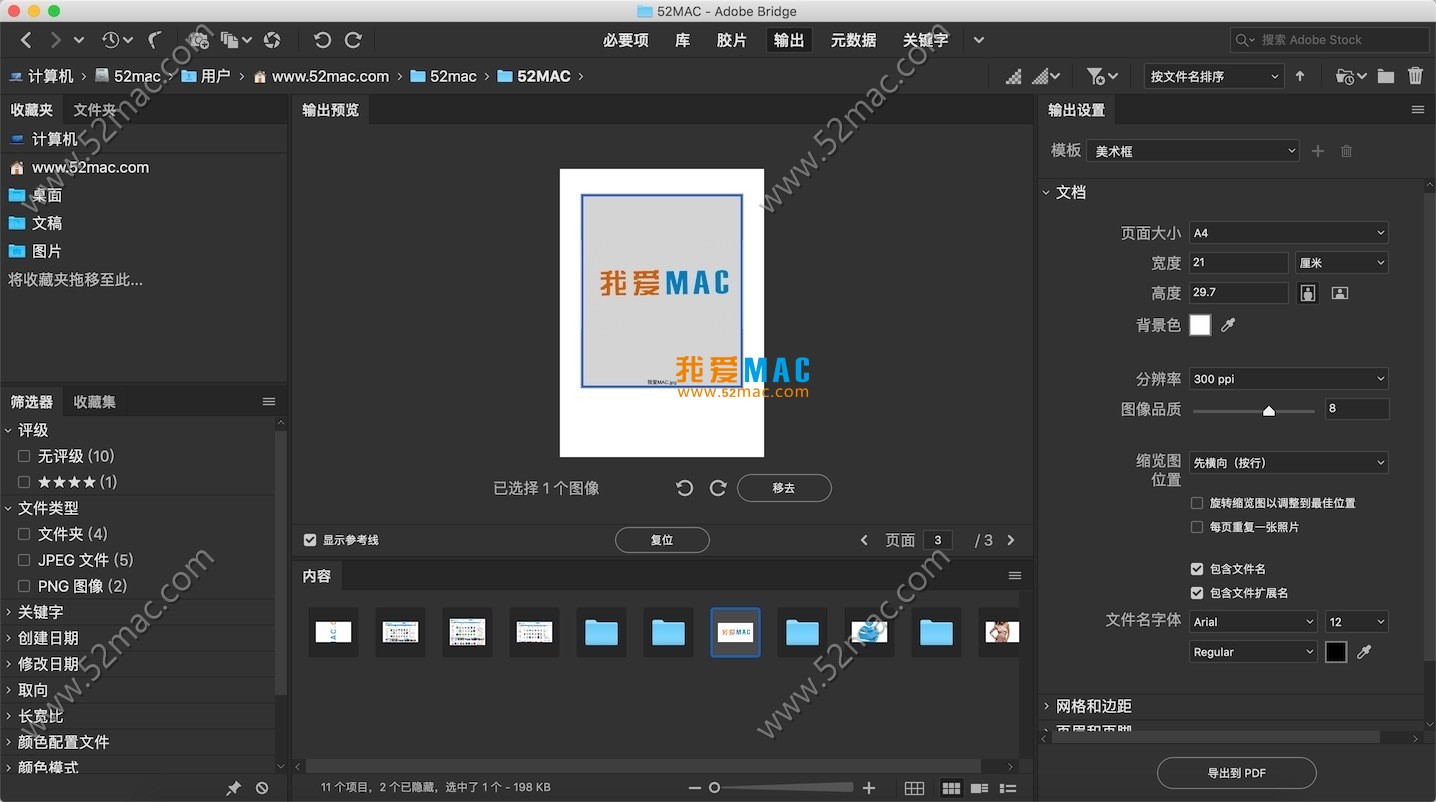Click the 导出到 PDF button
The image size is (1436, 802).
[x=1236, y=773]
